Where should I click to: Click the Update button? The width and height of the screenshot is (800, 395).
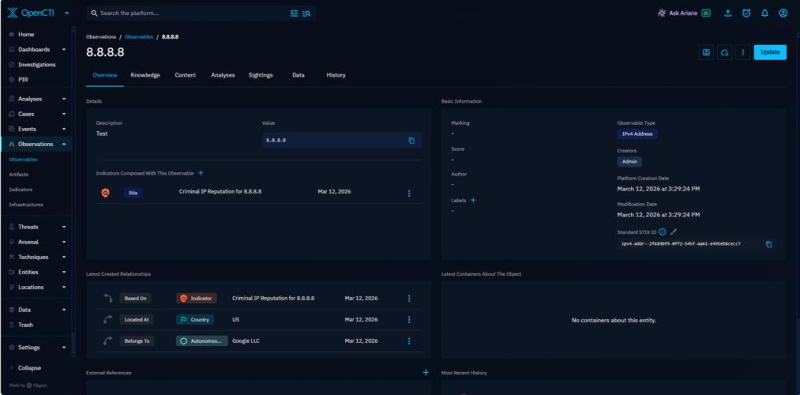pos(770,52)
